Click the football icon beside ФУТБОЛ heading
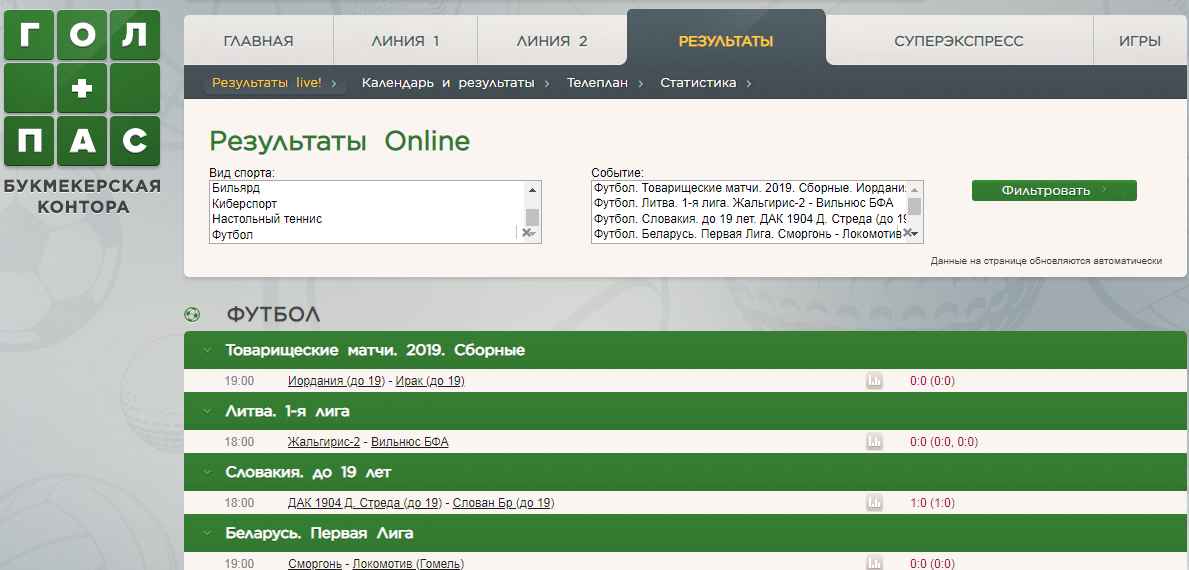1189x570 pixels. [192, 315]
